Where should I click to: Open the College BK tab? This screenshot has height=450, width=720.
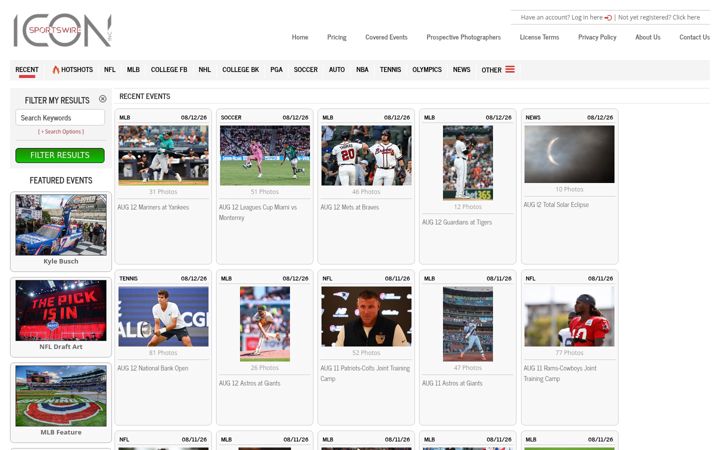pyautogui.click(x=241, y=69)
